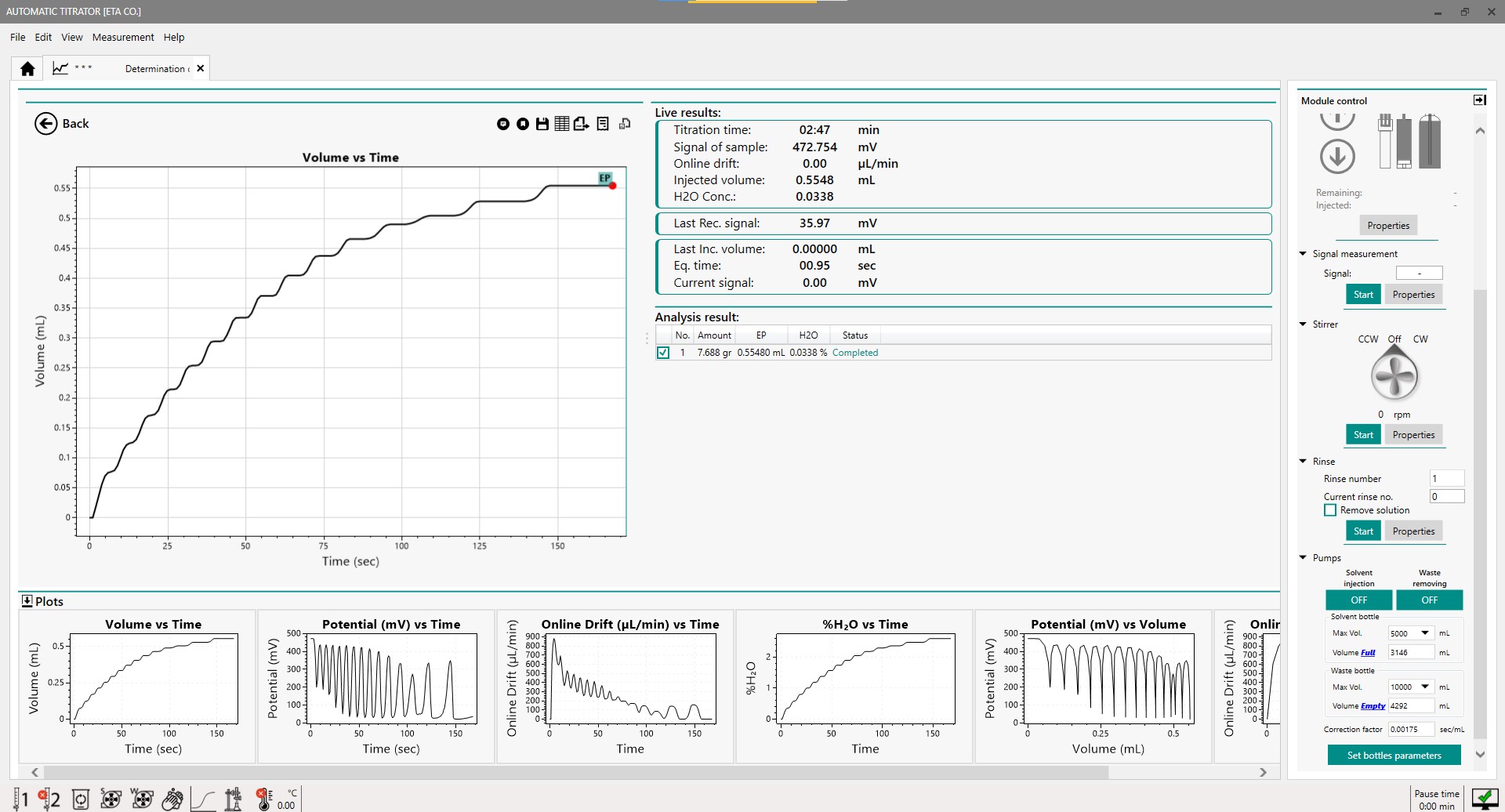This screenshot has width=1505, height=812.
Task: Click Set bottles parameters button
Action: point(1394,756)
